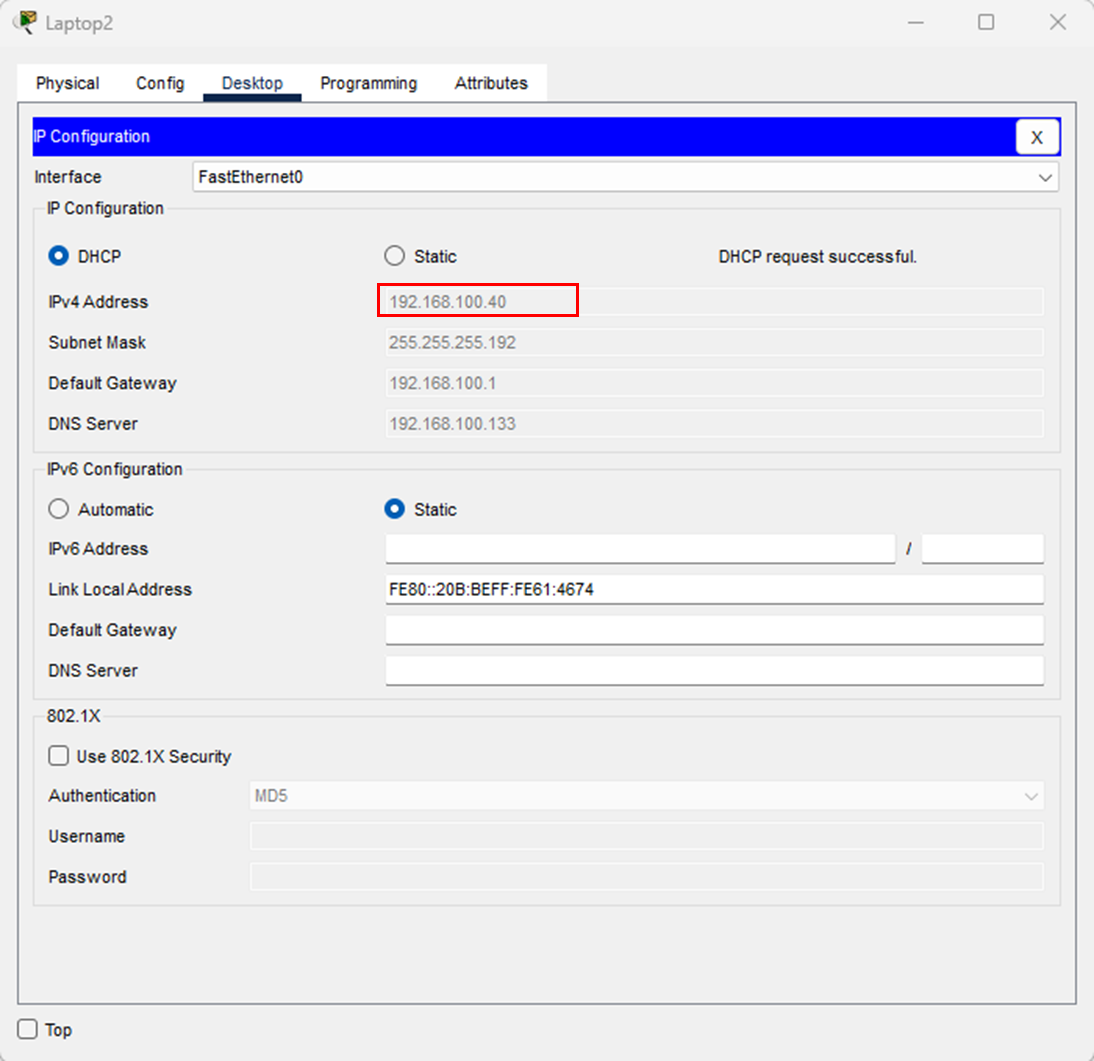Switch to the Config tab

point(160,83)
